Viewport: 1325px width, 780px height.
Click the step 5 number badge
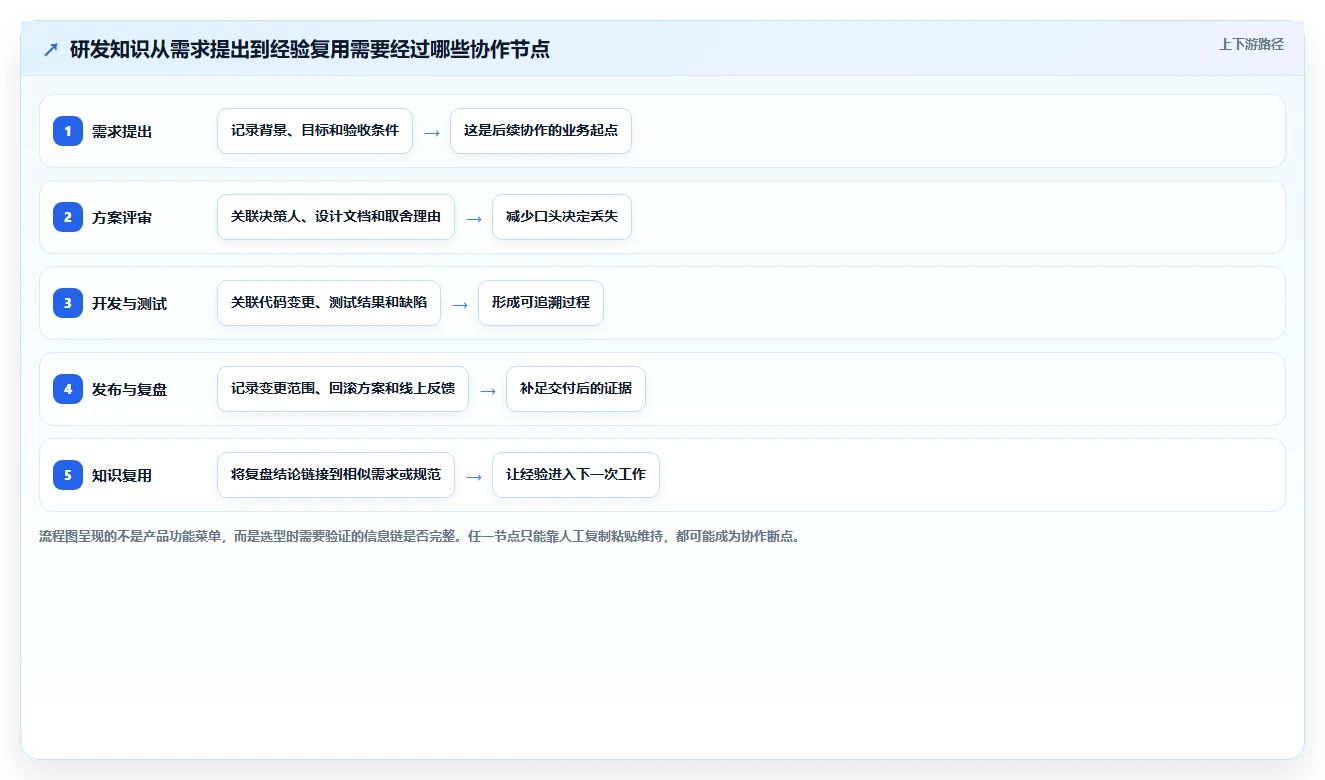point(68,475)
